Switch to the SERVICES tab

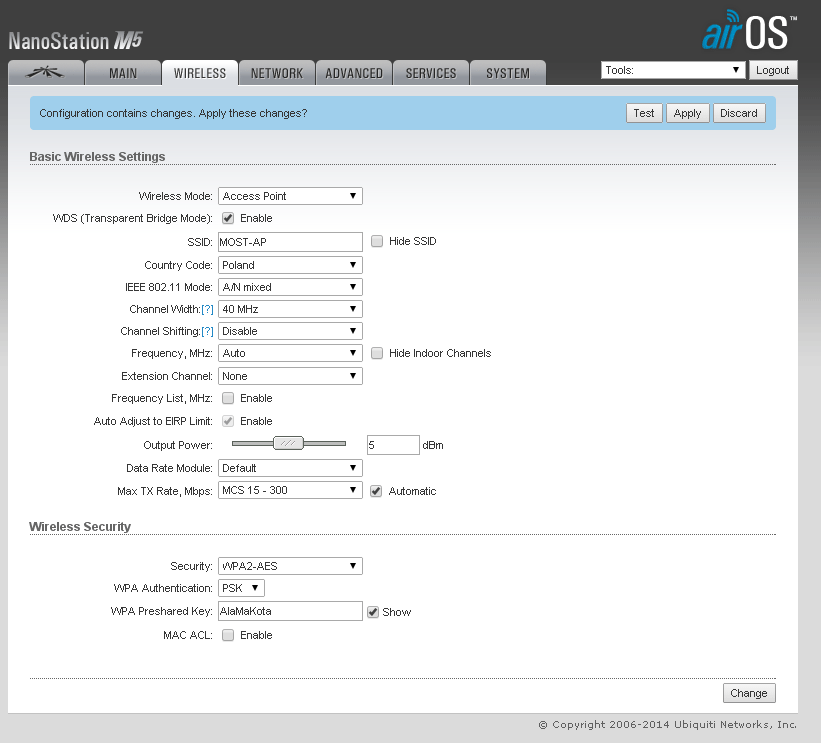click(x=431, y=73)
